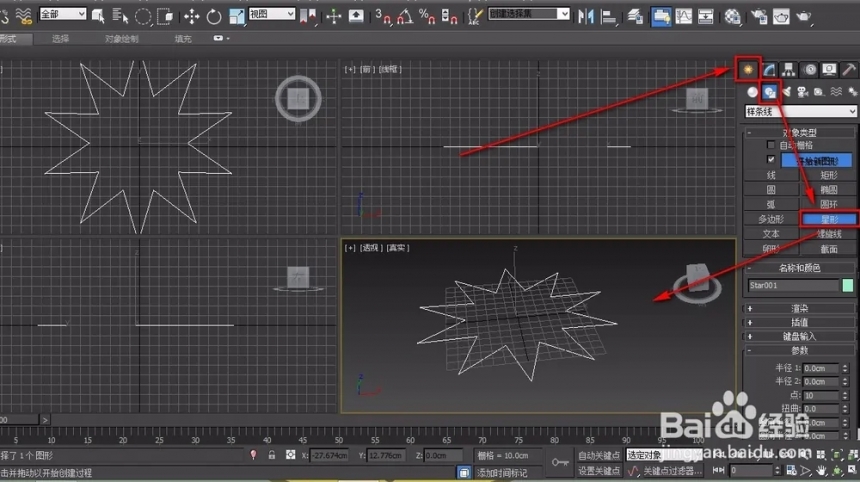Click Render Production teapot icon
Viewport: 860px width, 482px height.
(x=804, y=16)
